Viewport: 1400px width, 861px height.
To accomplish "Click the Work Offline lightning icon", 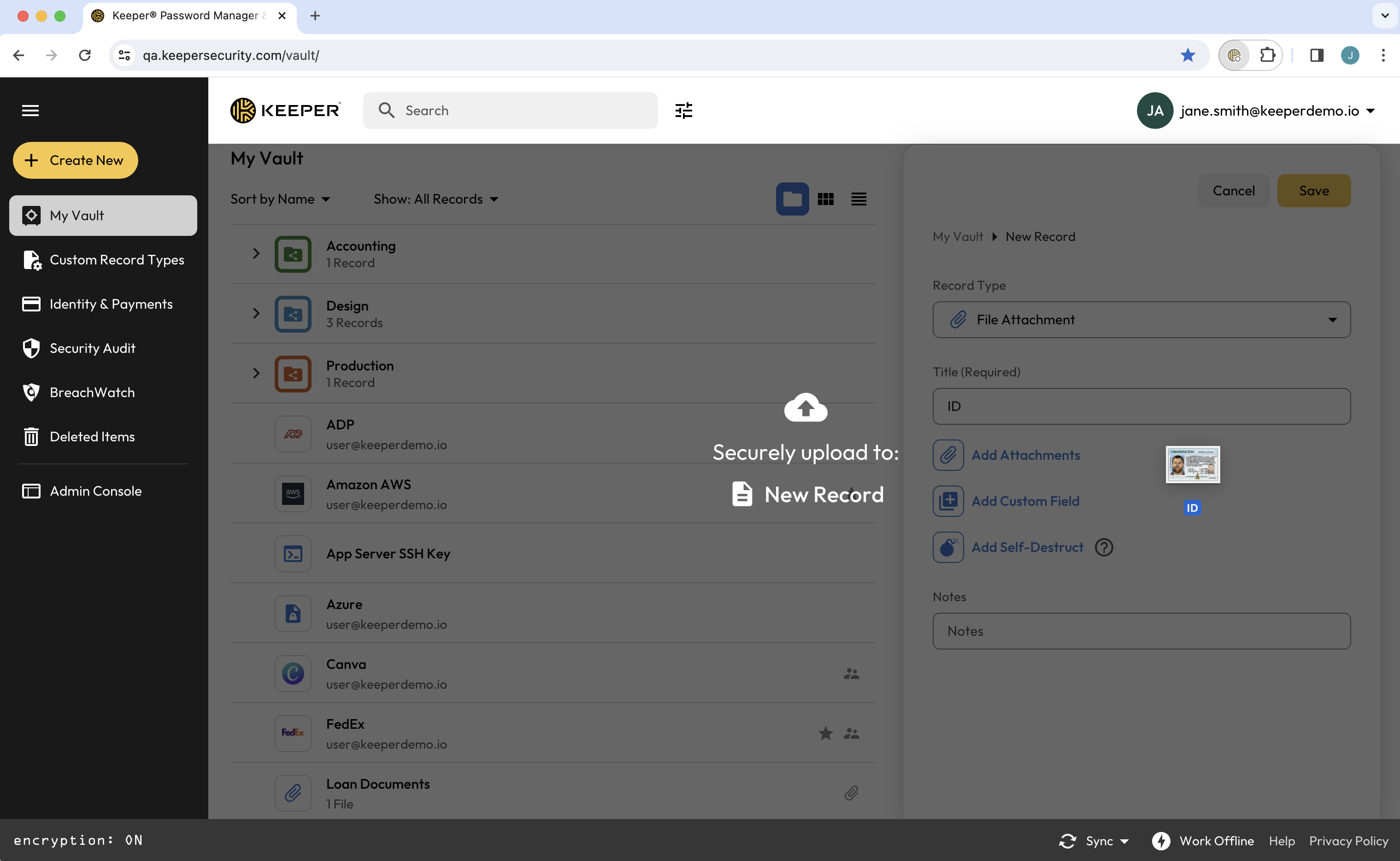I will point(1161,841).
